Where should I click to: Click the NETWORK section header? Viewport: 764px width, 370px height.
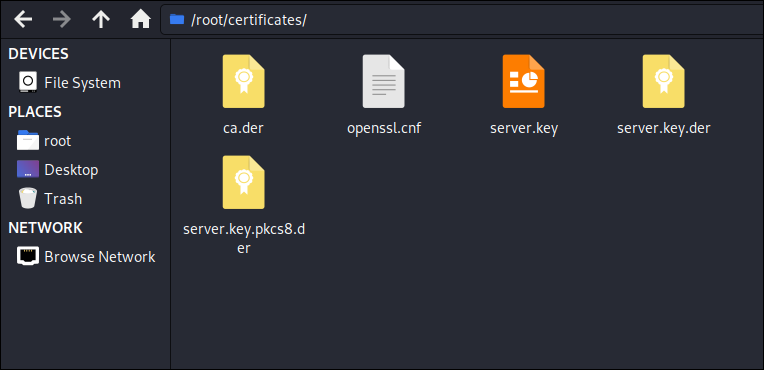[45, 228]
